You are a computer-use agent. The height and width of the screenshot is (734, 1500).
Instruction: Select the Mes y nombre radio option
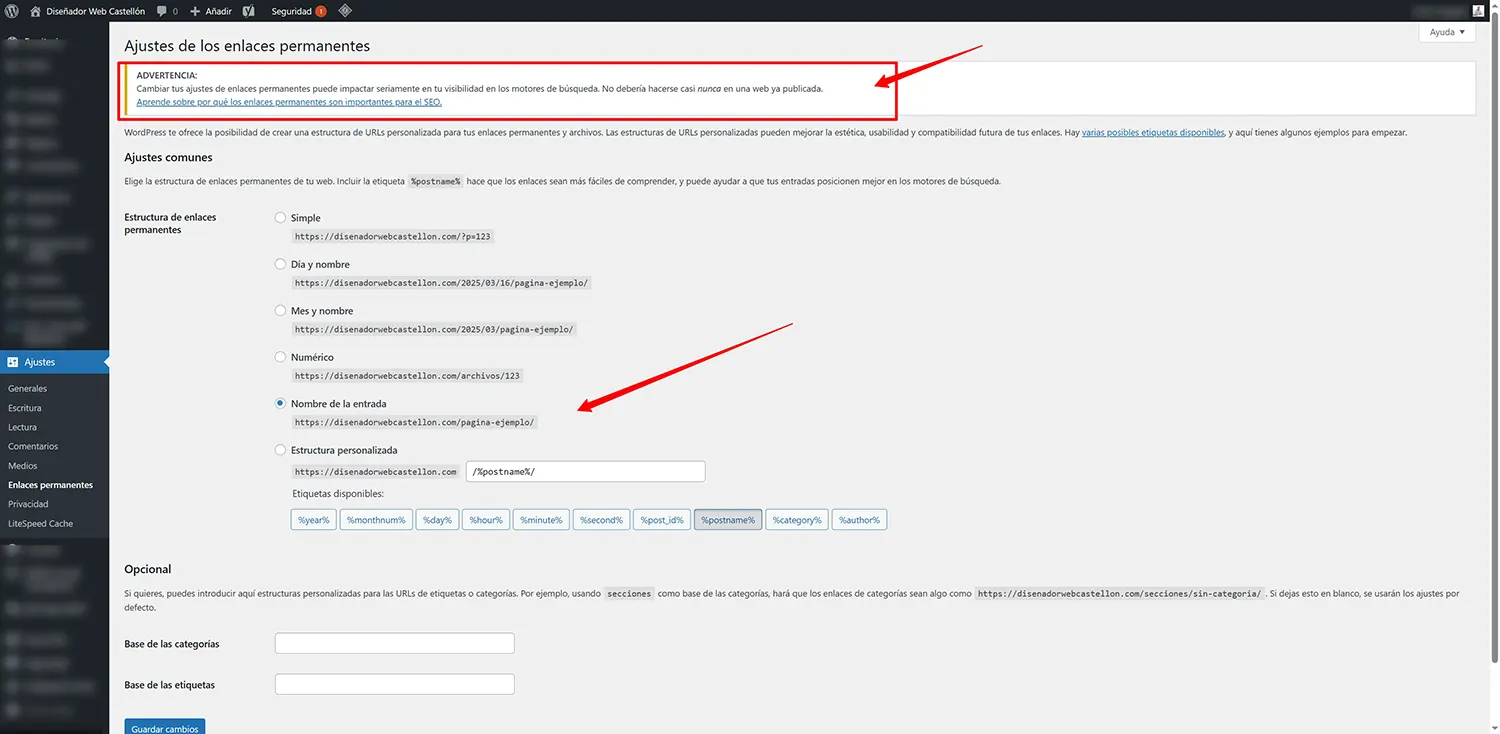click(280, 310)
